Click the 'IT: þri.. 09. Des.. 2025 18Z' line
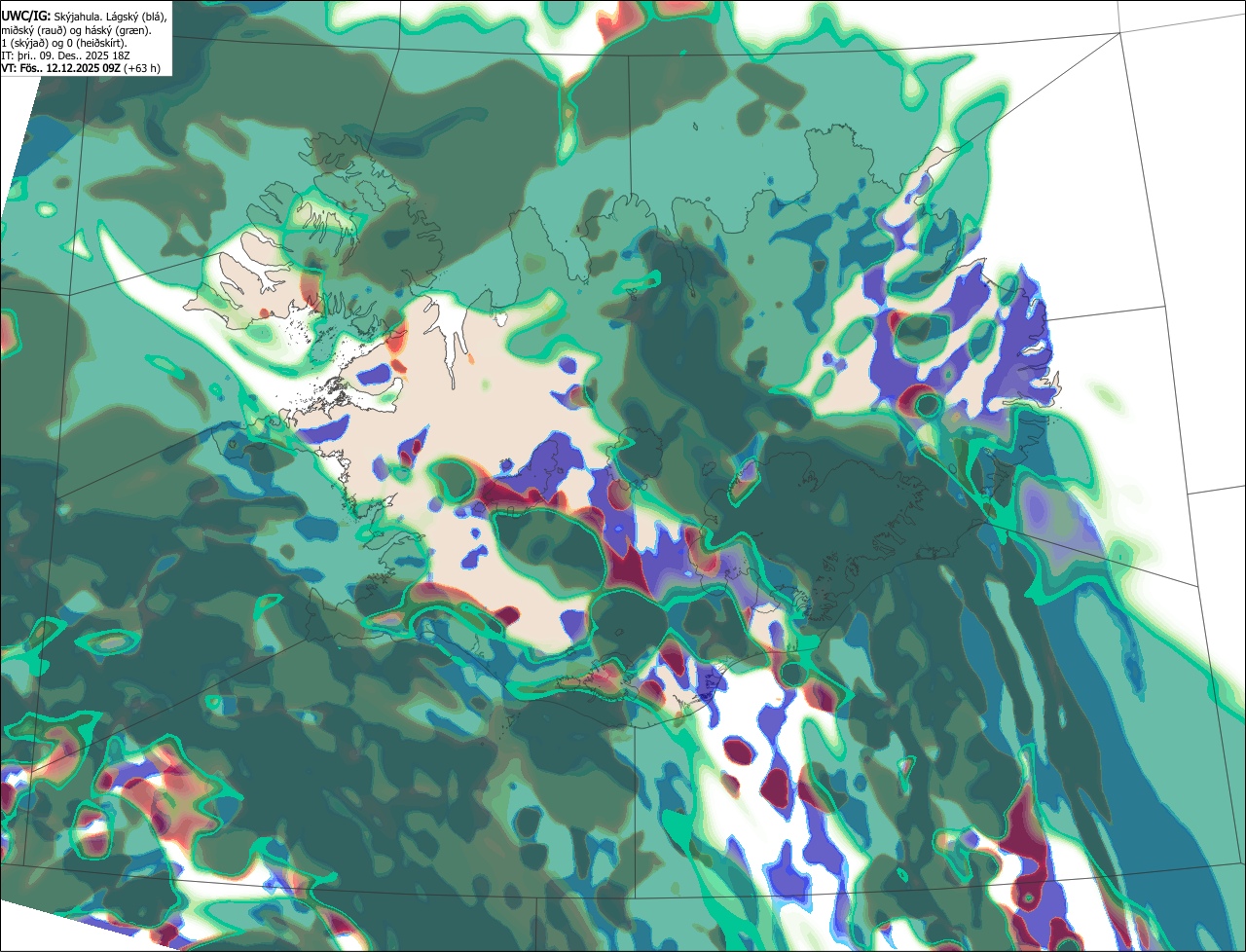This screenshot has height=952, width=1246. tap(66, 55)
